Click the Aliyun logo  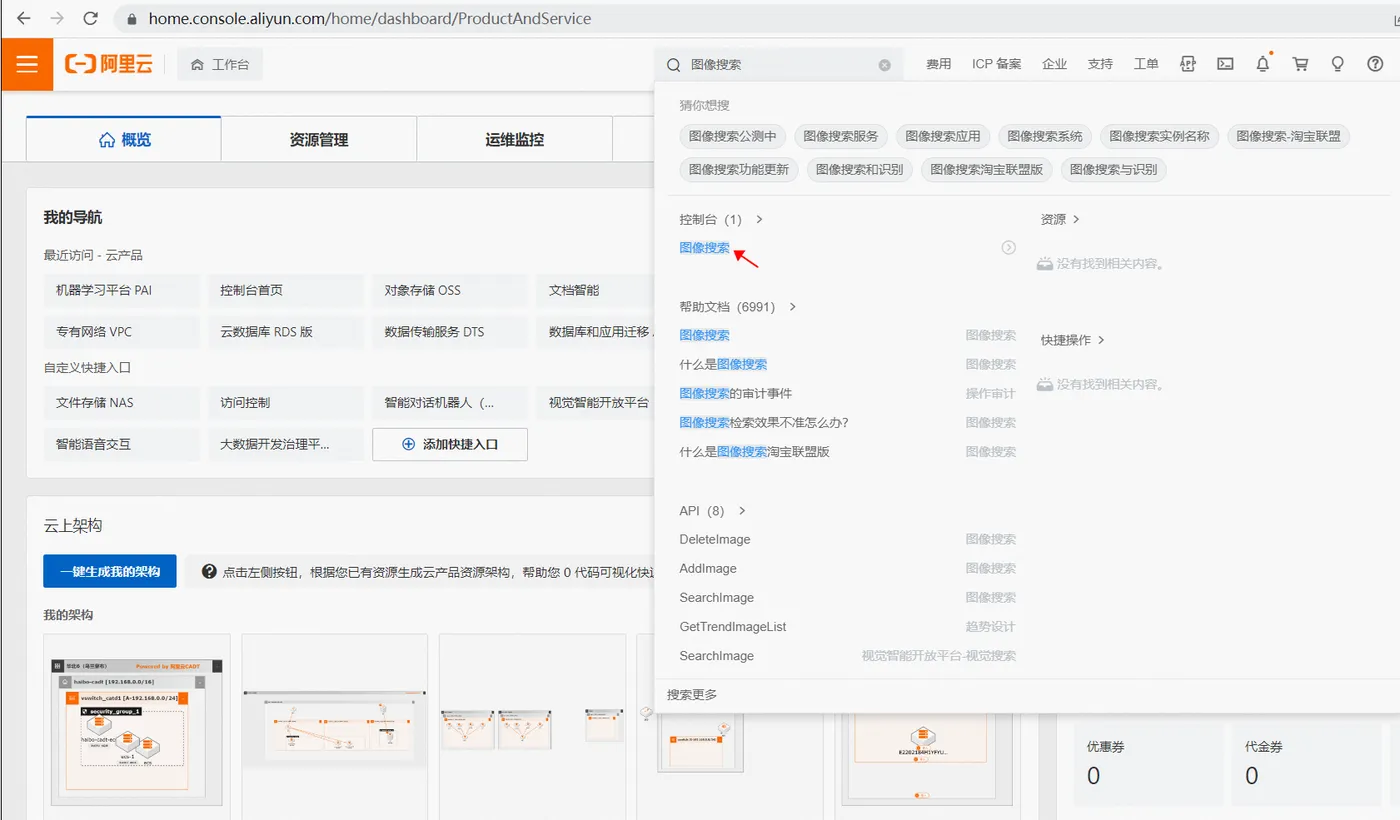pyautogui.click(x=109, y=64)
